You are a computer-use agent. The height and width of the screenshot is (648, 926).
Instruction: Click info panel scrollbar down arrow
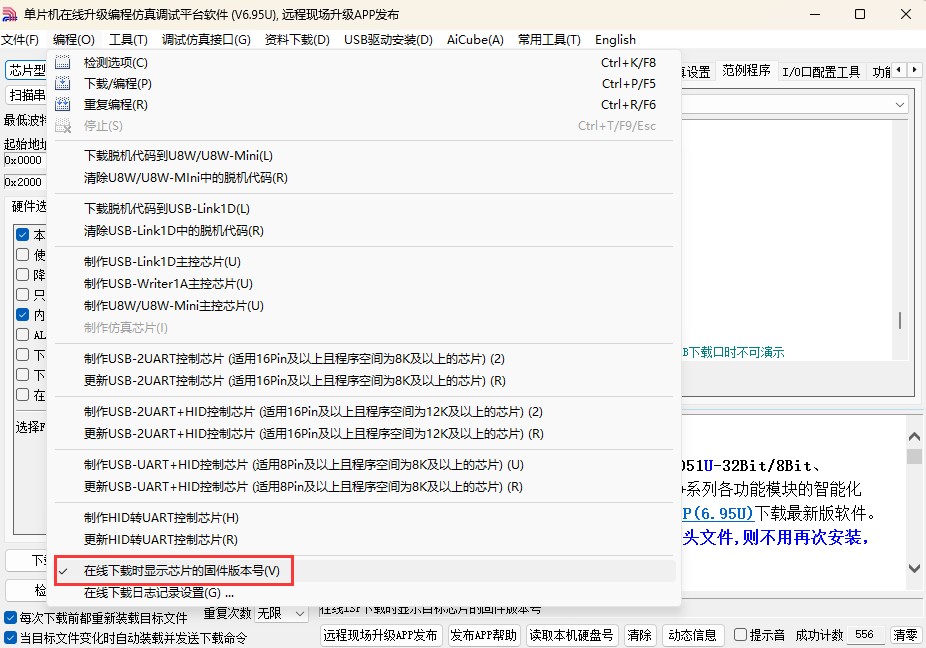click(x=914, y=568)
